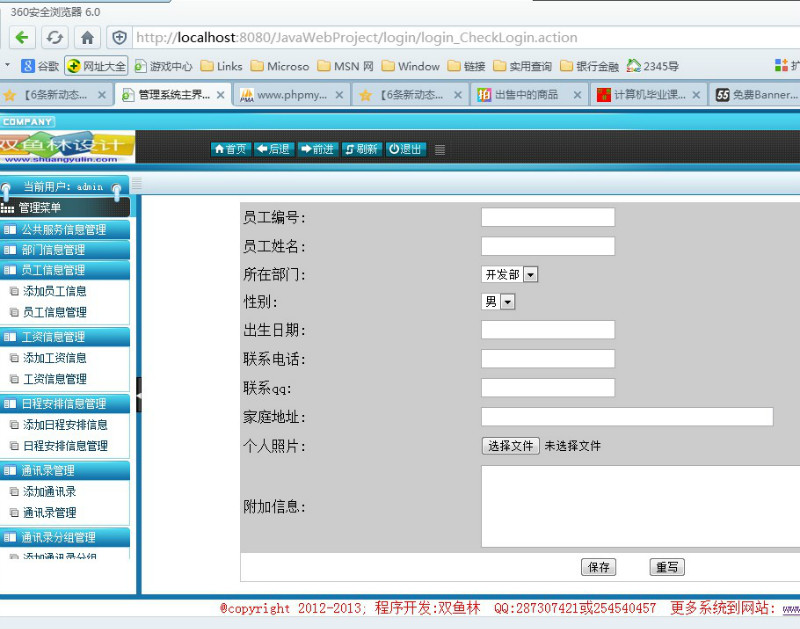The width and height of the screenshot is (800, 629).
Task: Click the 选择文件 upload button
Action: (510, 446)
